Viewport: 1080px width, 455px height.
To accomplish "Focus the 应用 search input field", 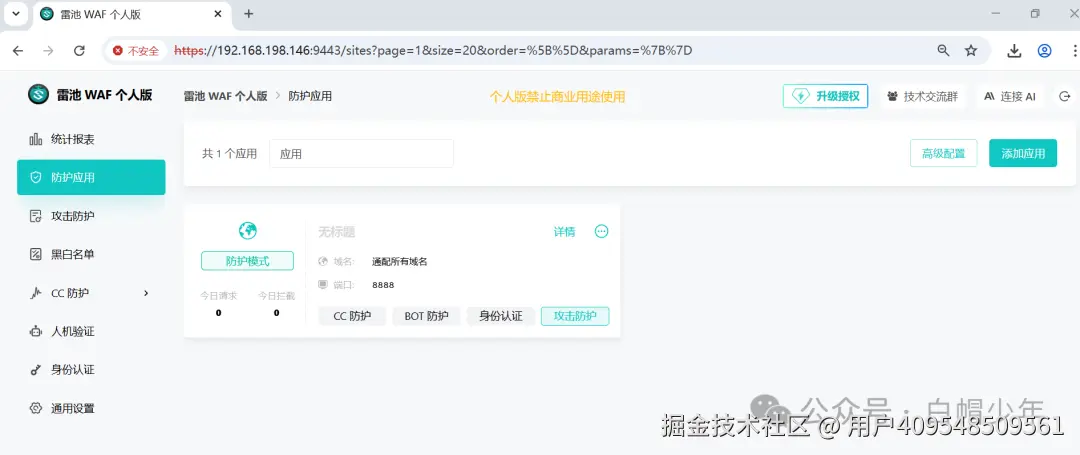I will pyautogui.click(x=361, y=154).
